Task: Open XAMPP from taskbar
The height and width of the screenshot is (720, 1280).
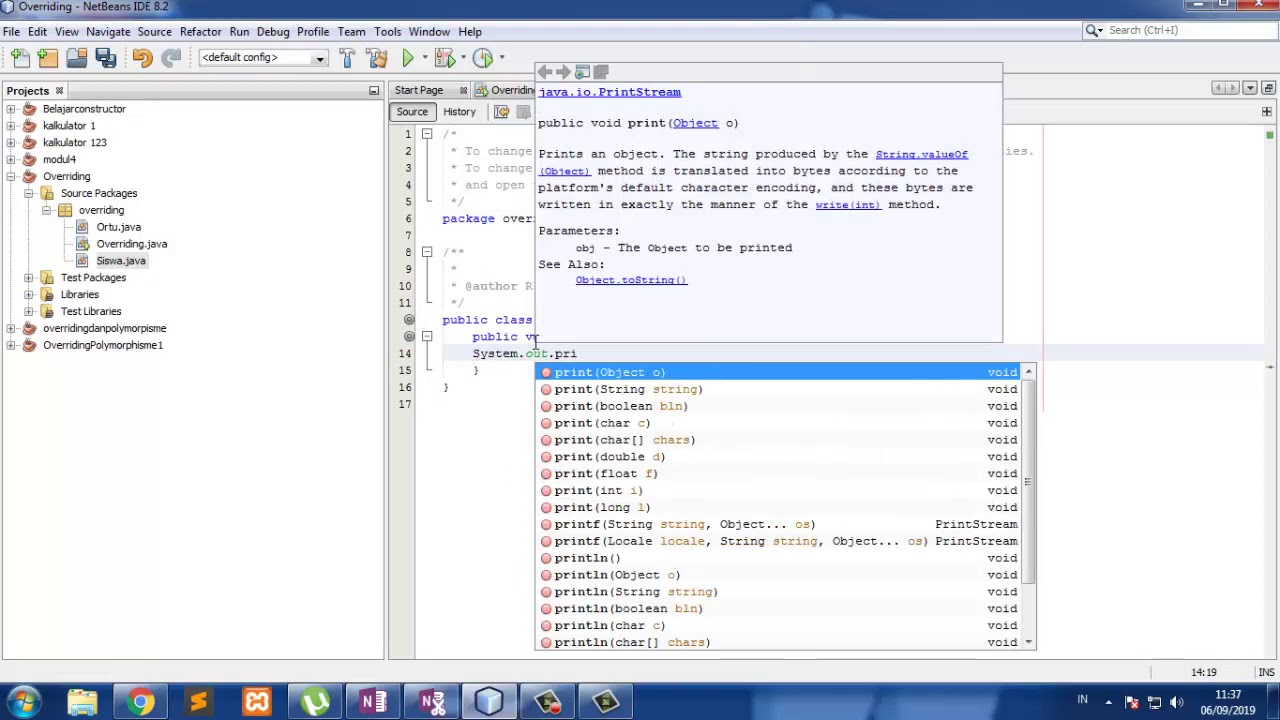Action: click(257, 702)
